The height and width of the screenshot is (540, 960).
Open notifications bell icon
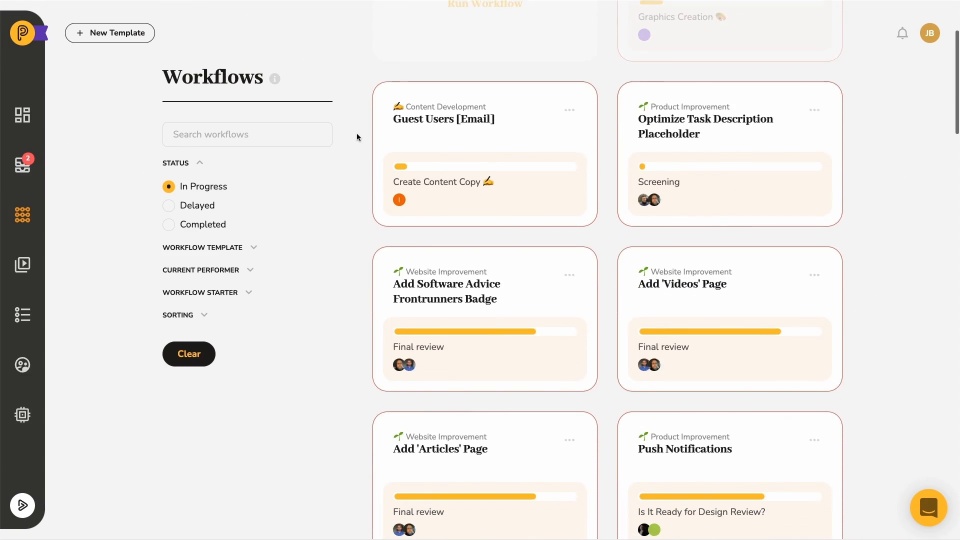pos(902,33)
